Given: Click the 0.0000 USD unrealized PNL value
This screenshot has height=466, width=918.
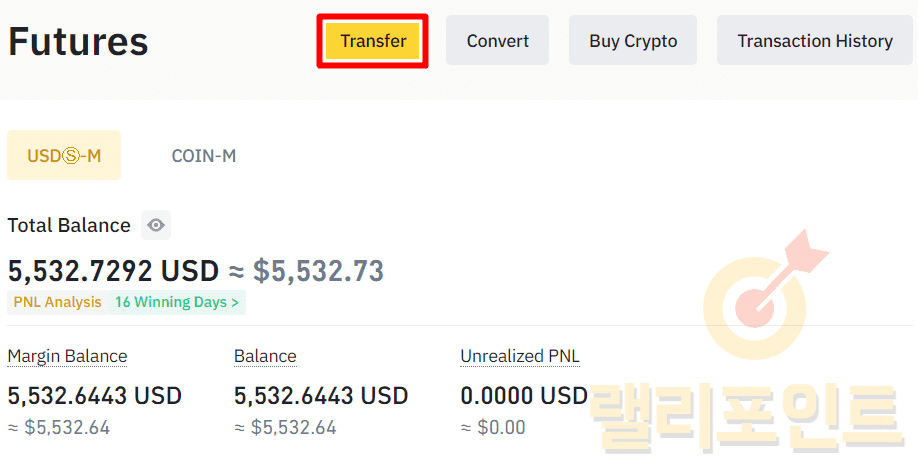Looking at the screenshot, I should [524, 396].
